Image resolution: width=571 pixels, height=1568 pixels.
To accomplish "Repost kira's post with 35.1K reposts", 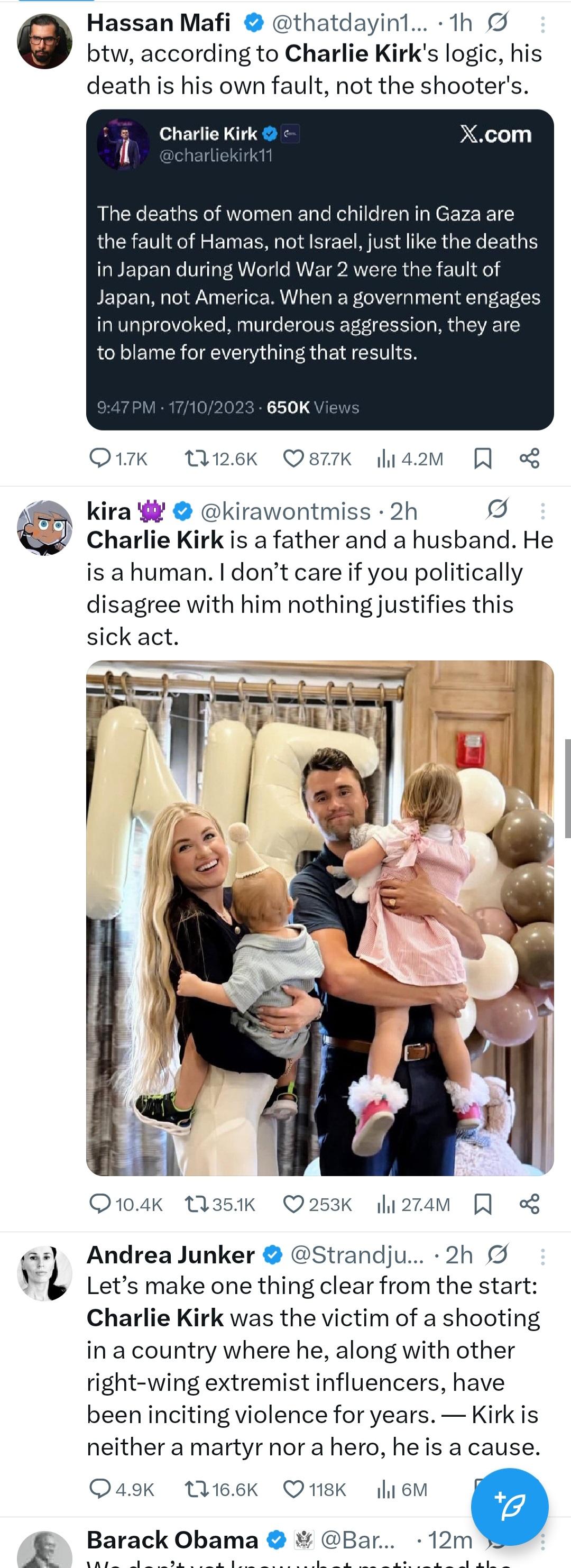I will tap(220, 1204).
